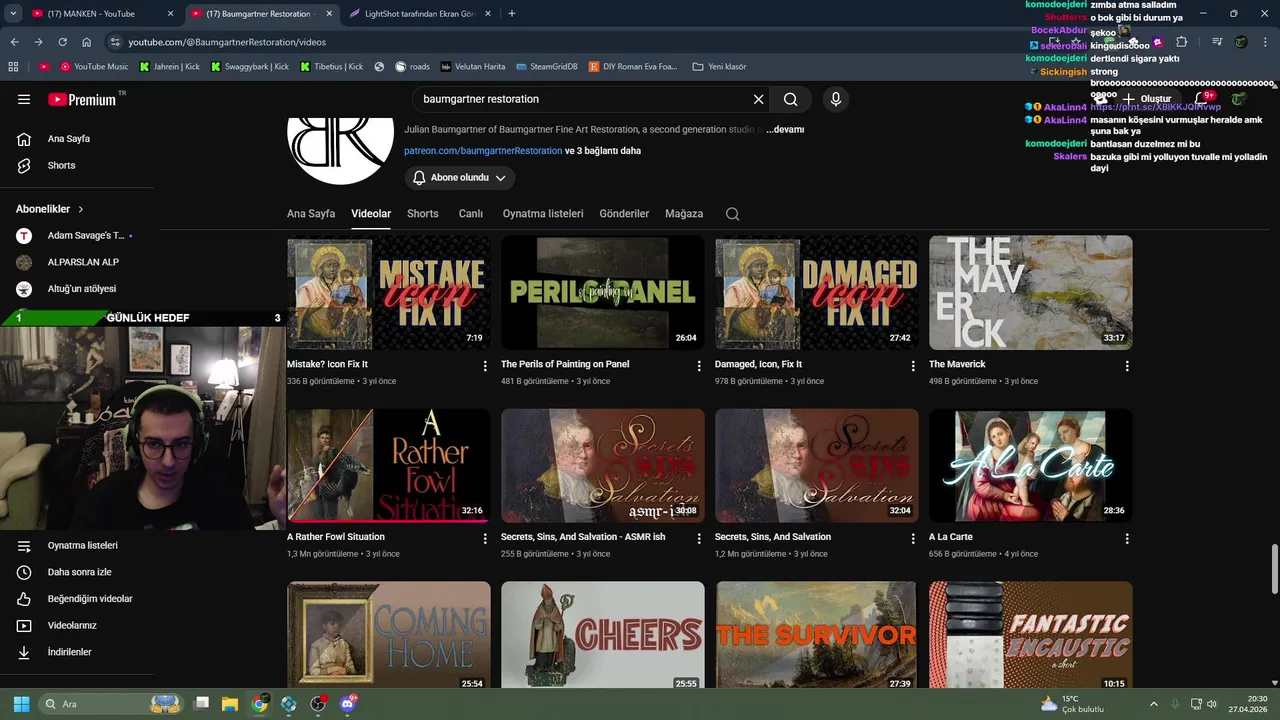The height and width of the screenshot is (720, 1280).
Task: Open options menu for The Perils of Painting on Panel
Action: 699,366
